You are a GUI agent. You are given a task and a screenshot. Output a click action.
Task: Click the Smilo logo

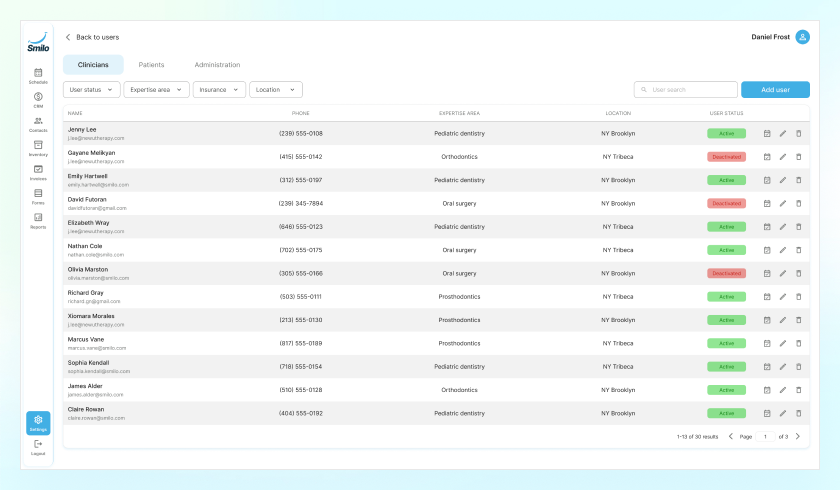pos(38,42)
